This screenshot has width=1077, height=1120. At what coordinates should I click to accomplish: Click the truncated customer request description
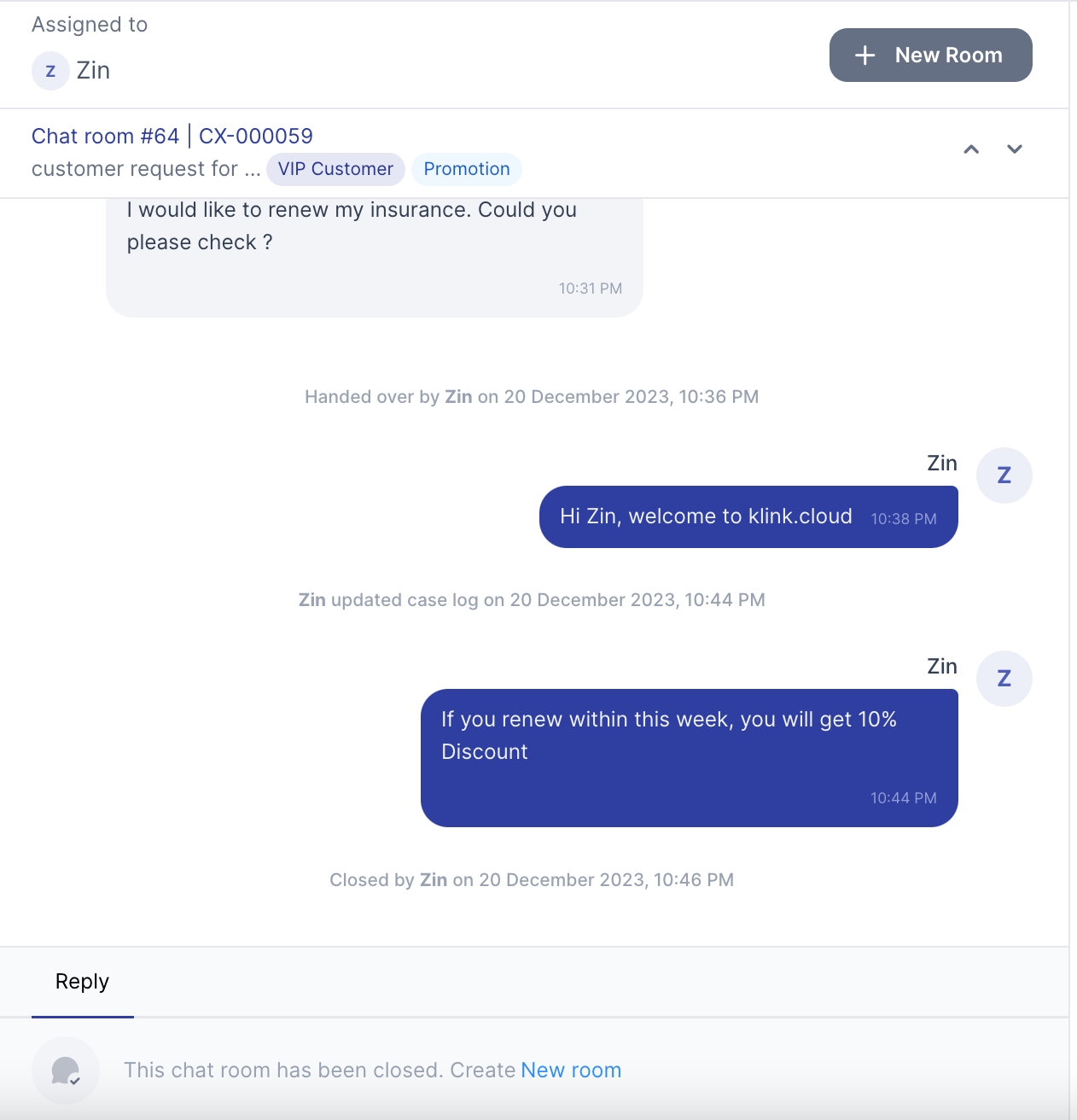pyautogui.click(x=146, y=169)
